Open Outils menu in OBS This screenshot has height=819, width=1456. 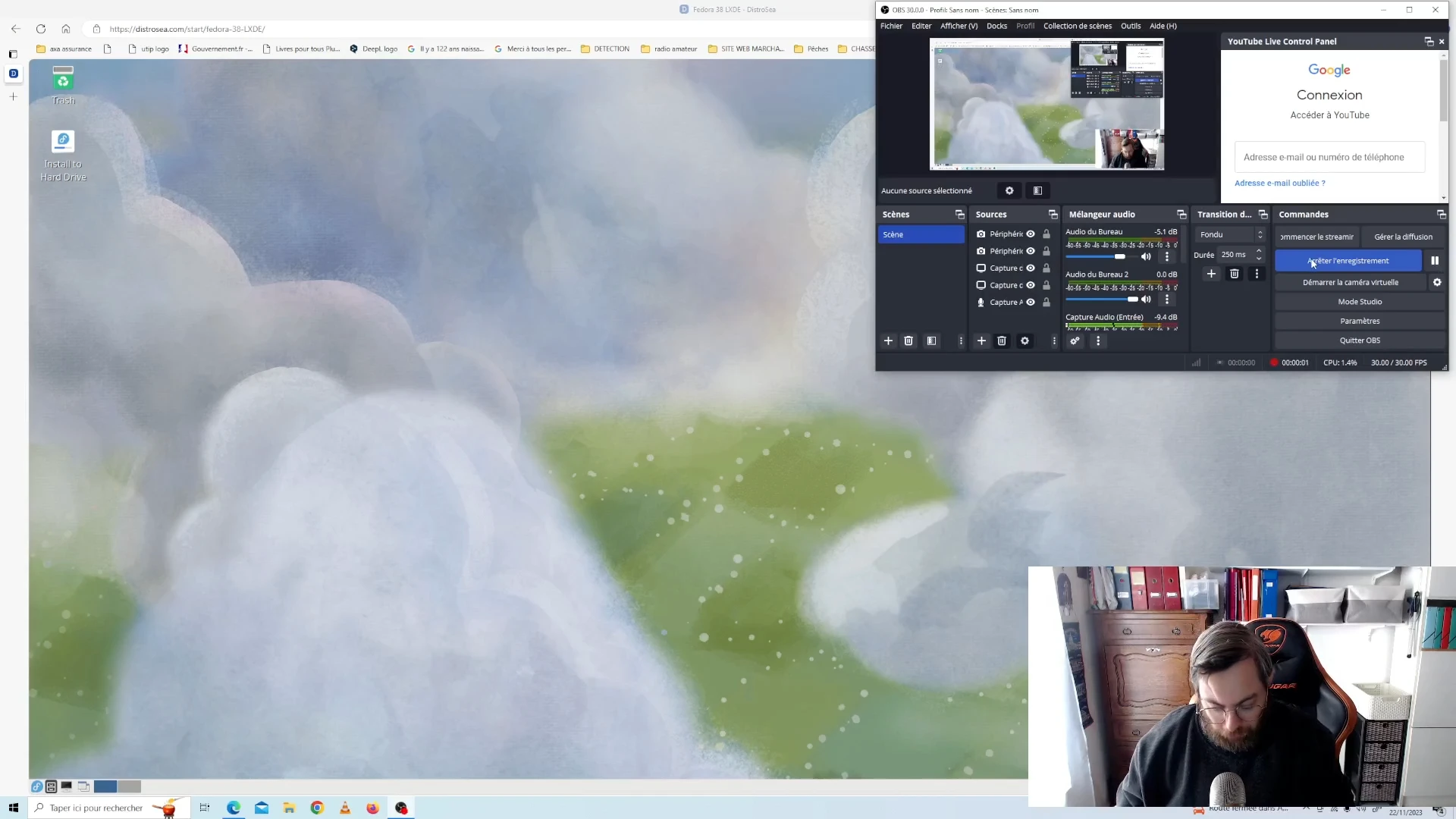pyautogui.click(x=1131, y=26)
